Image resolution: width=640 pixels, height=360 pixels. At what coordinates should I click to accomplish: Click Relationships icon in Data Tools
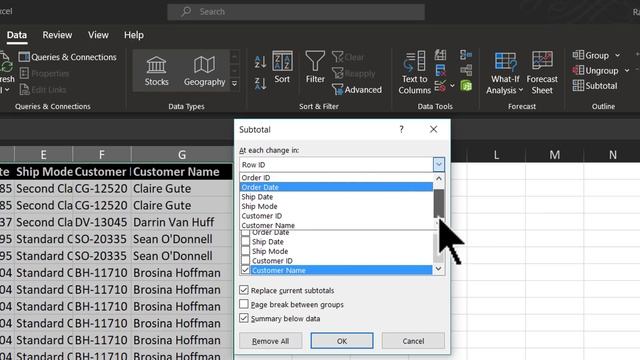466,70
